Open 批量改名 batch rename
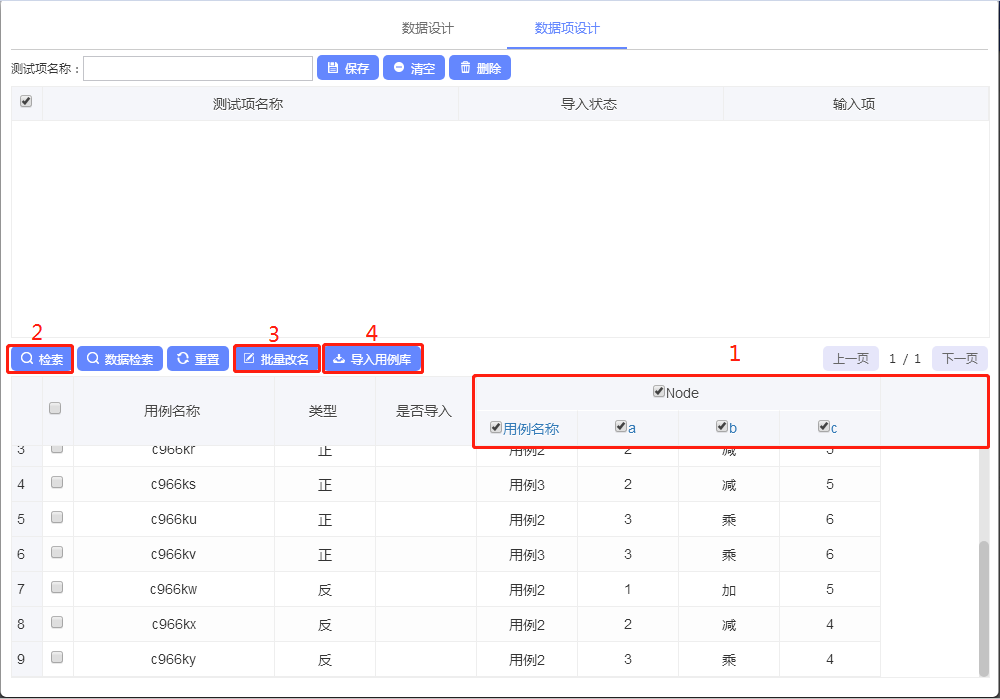The height and width of the screenshot is (699, 1000). [x=276, y=359]
